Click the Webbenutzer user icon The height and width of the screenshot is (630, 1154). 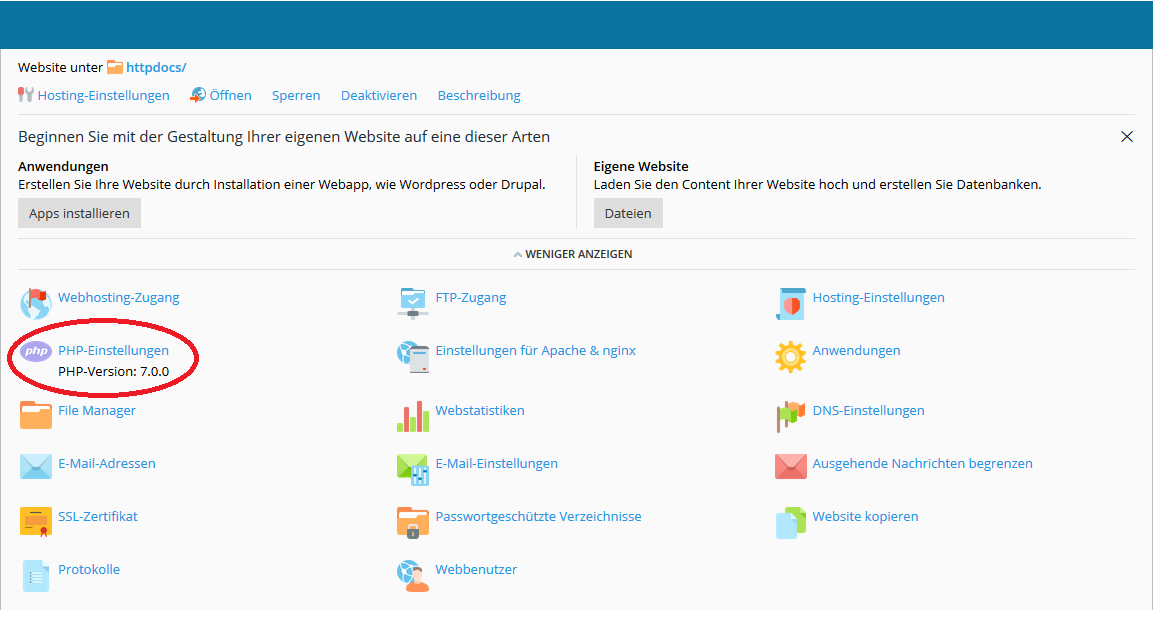[x=413, y=574]
